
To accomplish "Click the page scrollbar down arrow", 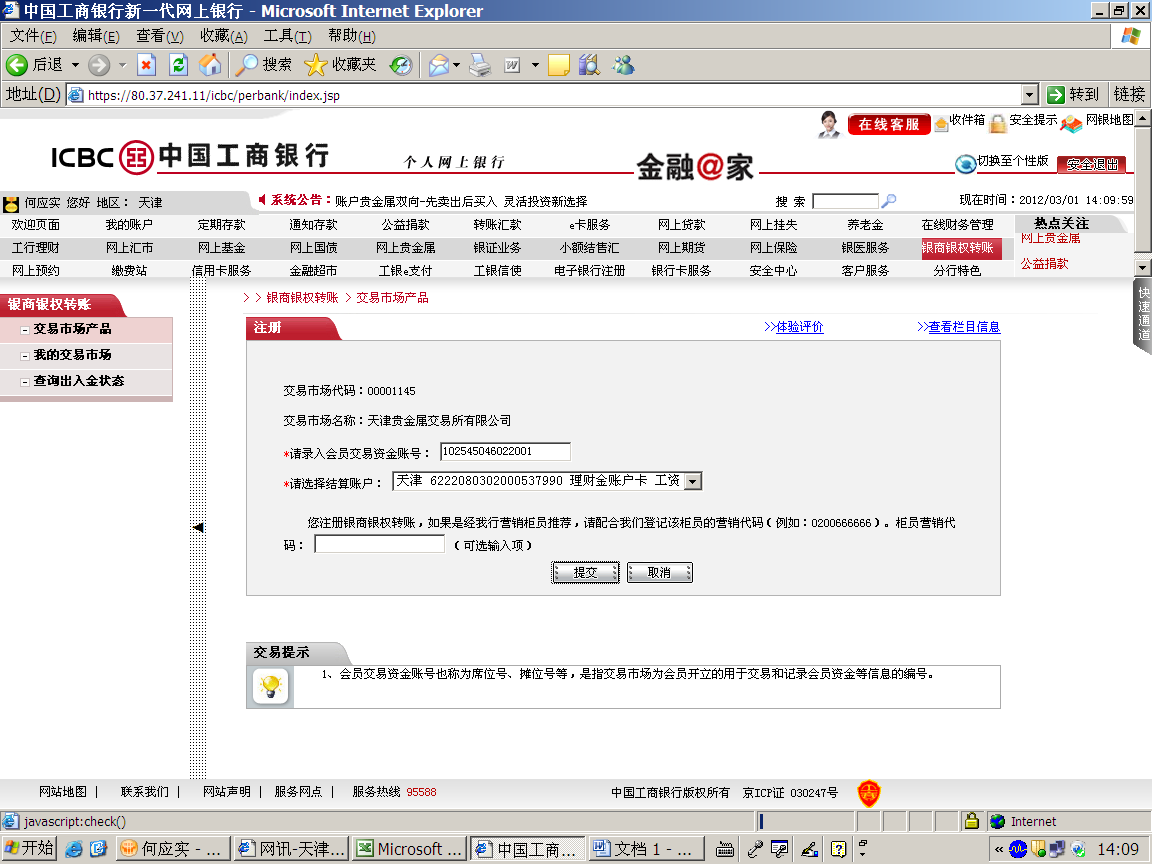I will point(1143,267).
